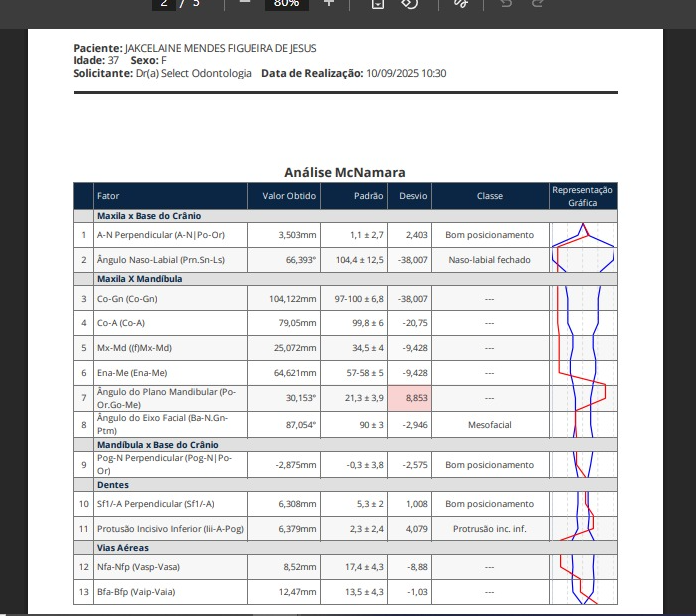Click the '6,308mm' value cell
The width and height of the screenshot is (696, 616).
click(284, 504)
